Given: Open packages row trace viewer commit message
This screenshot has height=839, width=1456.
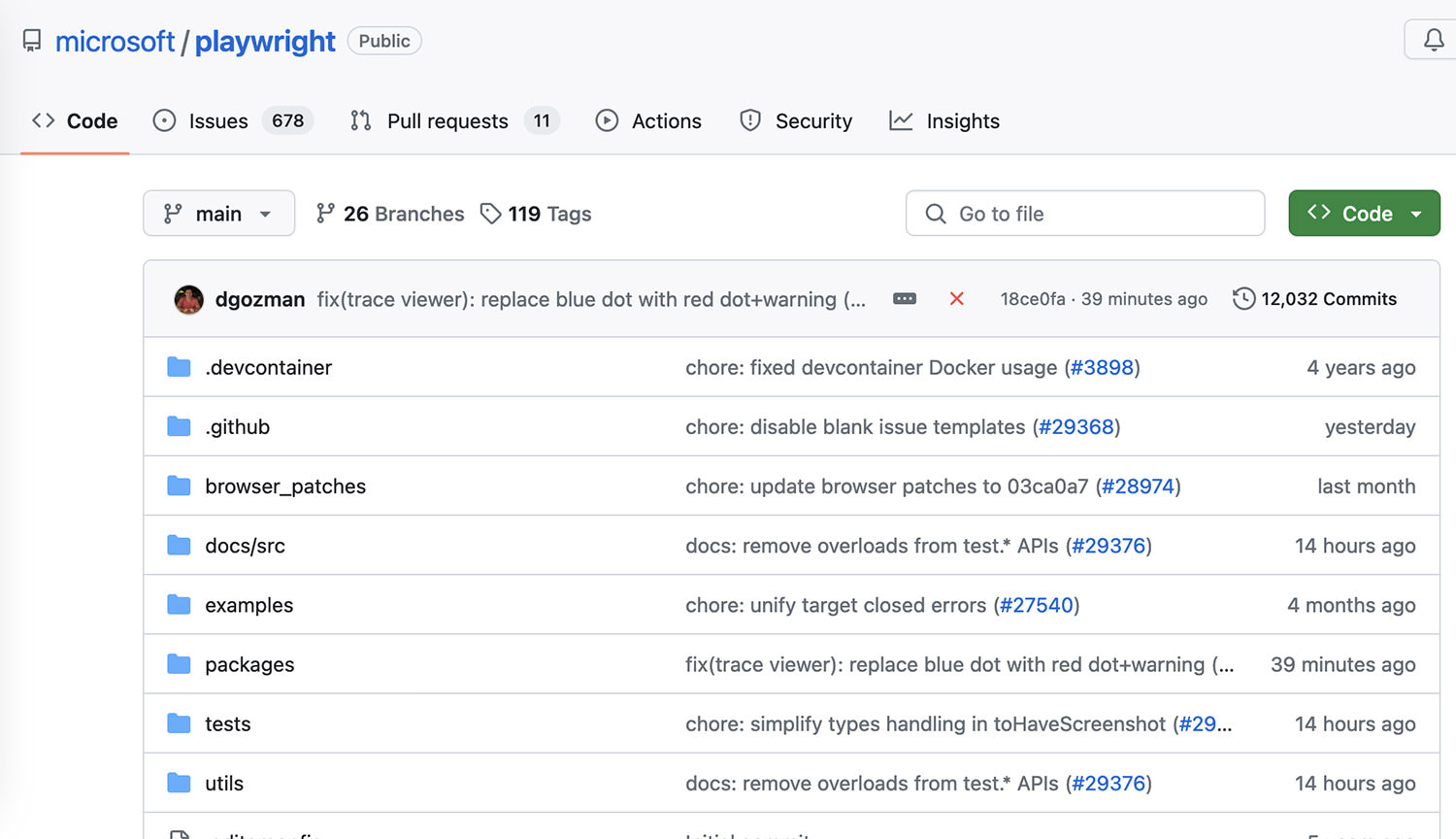Looking at the screenshot, I should pyautogui.click(x=959, y=664).
